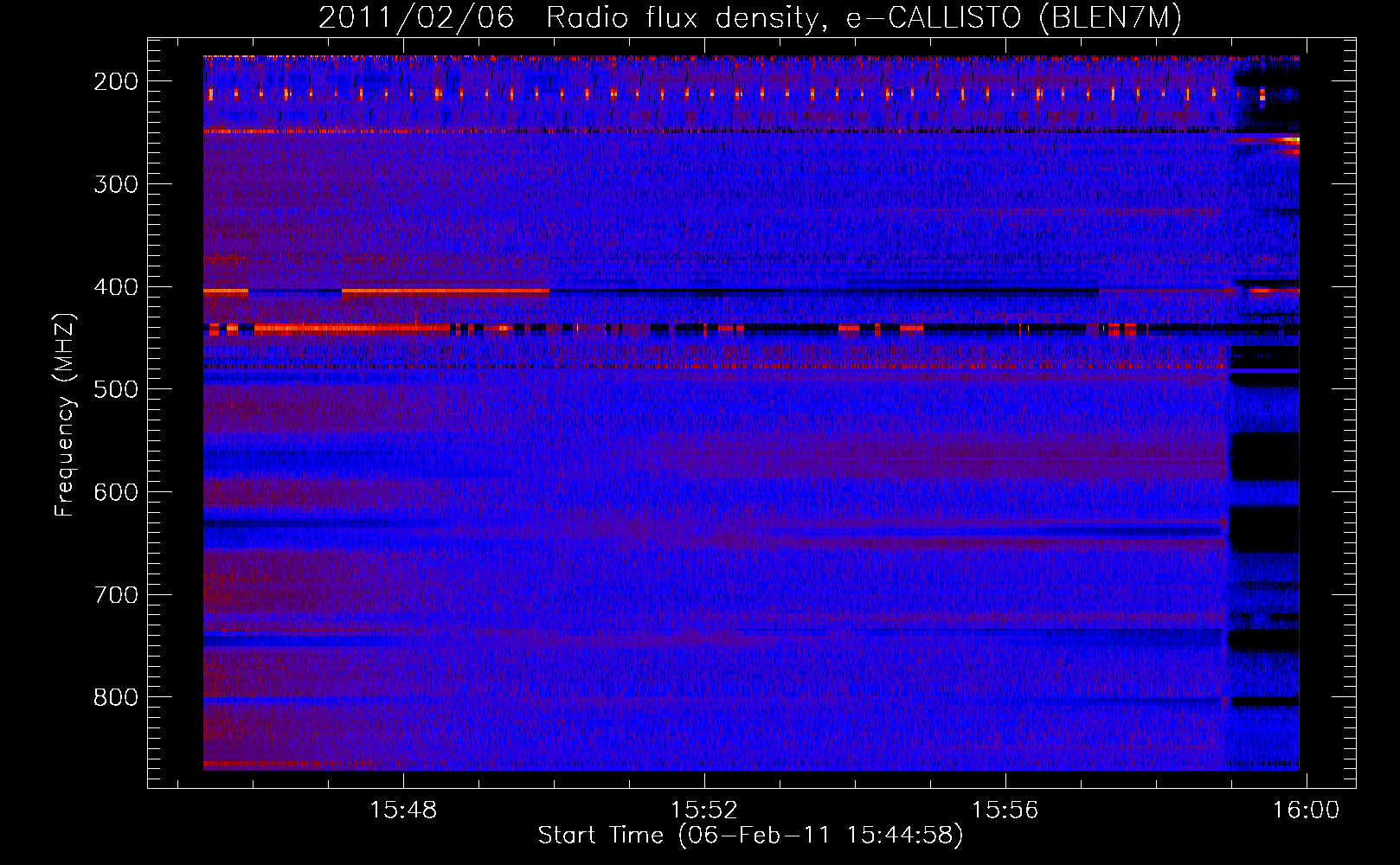Image resolution: width=1400 pixels, height=865 pixels.
Task: Click the 16:00 time tick label
Action: [x=1306, y=811]
